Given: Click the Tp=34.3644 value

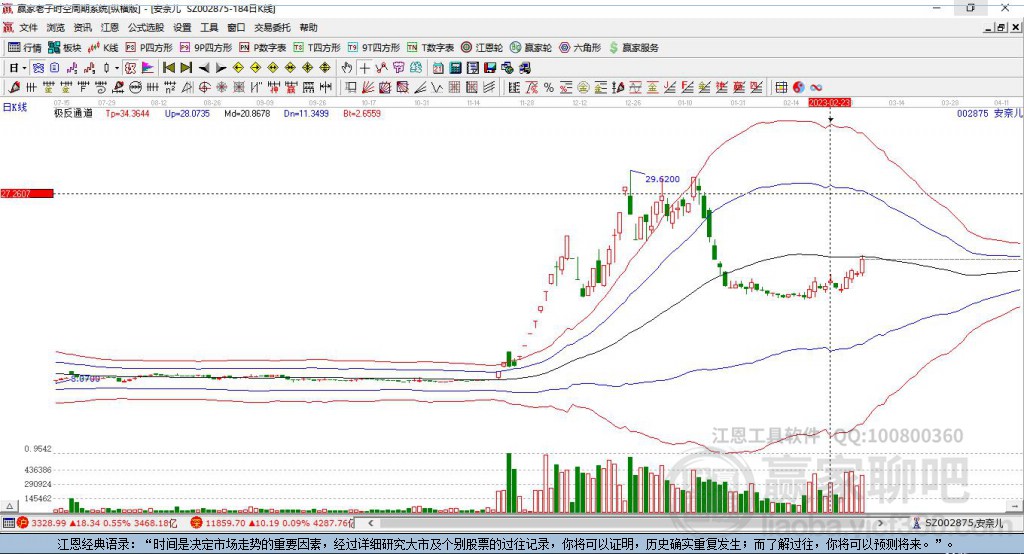Looking at the screenshot, I should (127, 113).
